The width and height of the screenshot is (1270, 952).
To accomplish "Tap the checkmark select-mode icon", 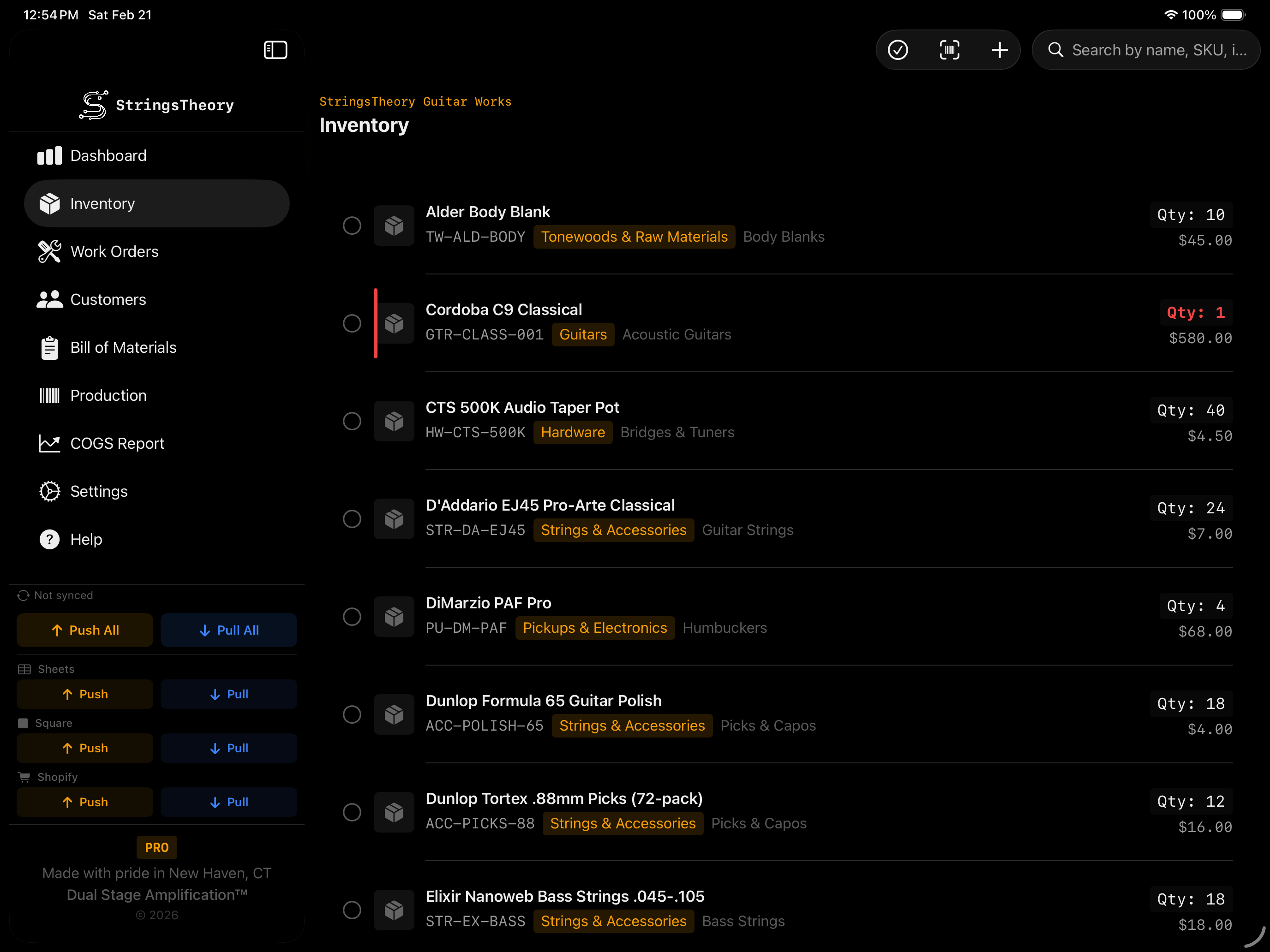I will [x=898, y=50].
